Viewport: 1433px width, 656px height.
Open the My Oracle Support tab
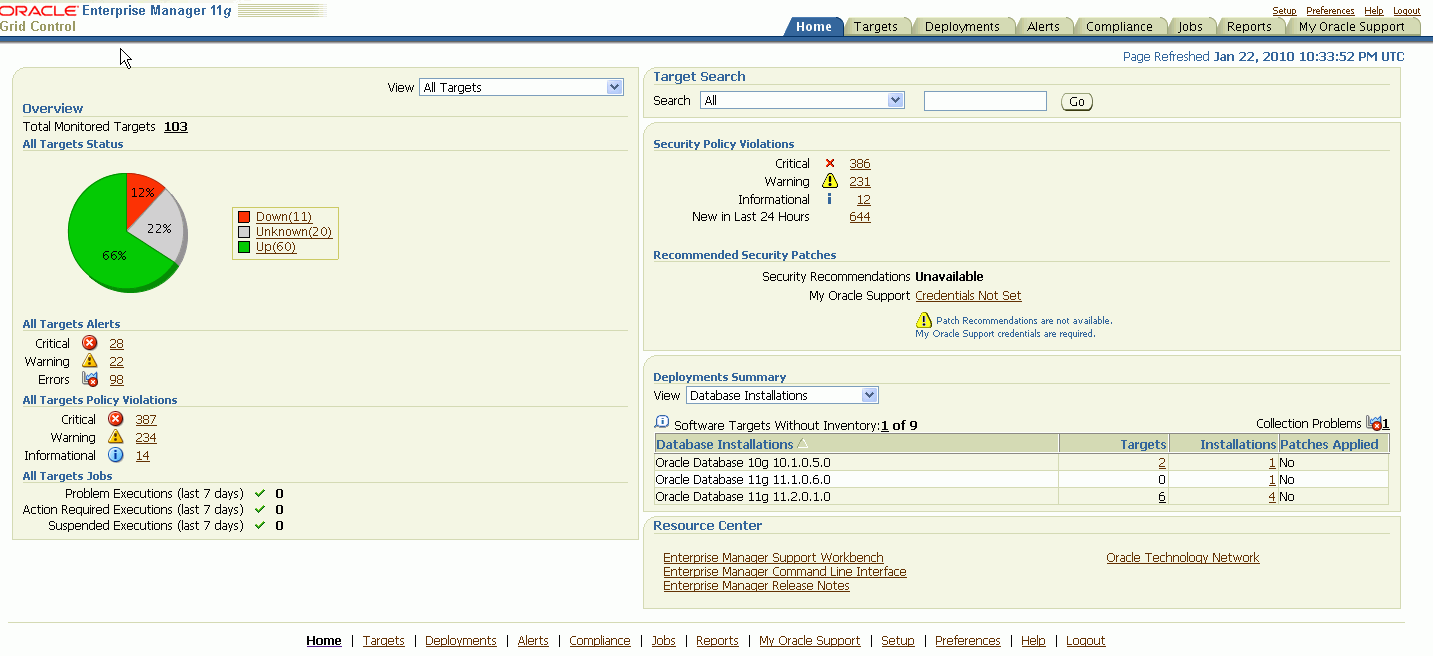[1352, 27]
